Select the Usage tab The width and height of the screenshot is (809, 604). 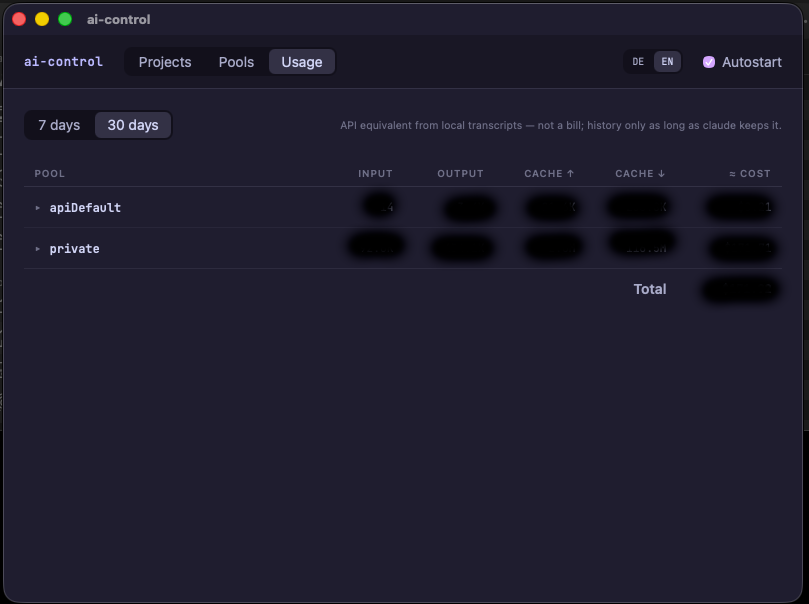coord(302,62)
